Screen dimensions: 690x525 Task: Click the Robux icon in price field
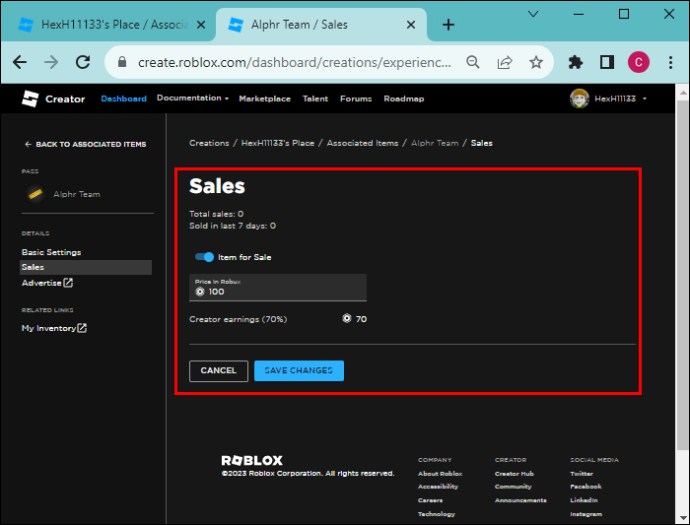point(200,292)
